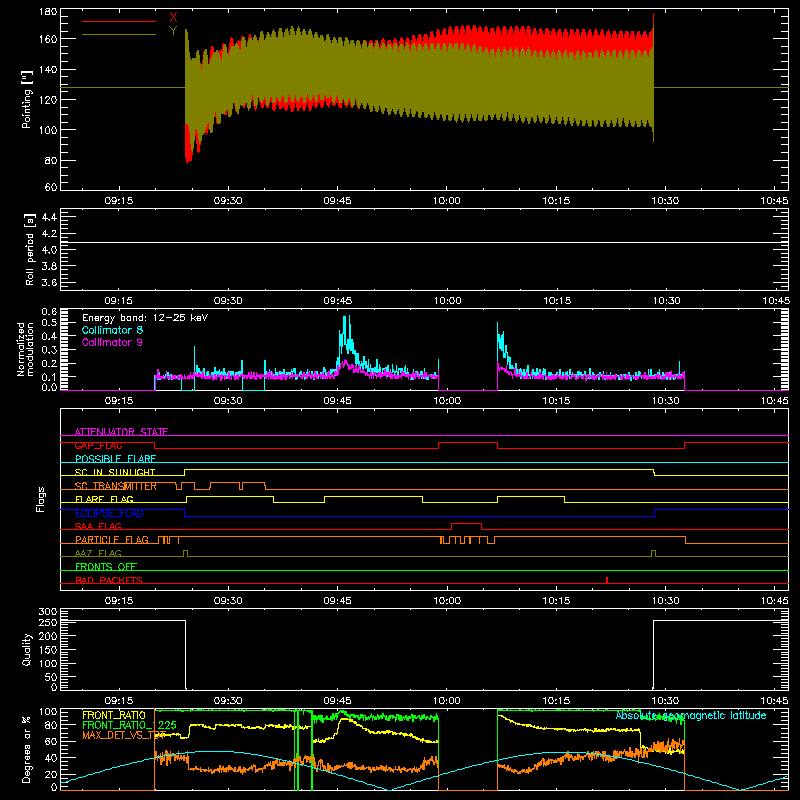Click the 'Degrees or %' axis title
The image size is (800, 800).
pos(27,749)
